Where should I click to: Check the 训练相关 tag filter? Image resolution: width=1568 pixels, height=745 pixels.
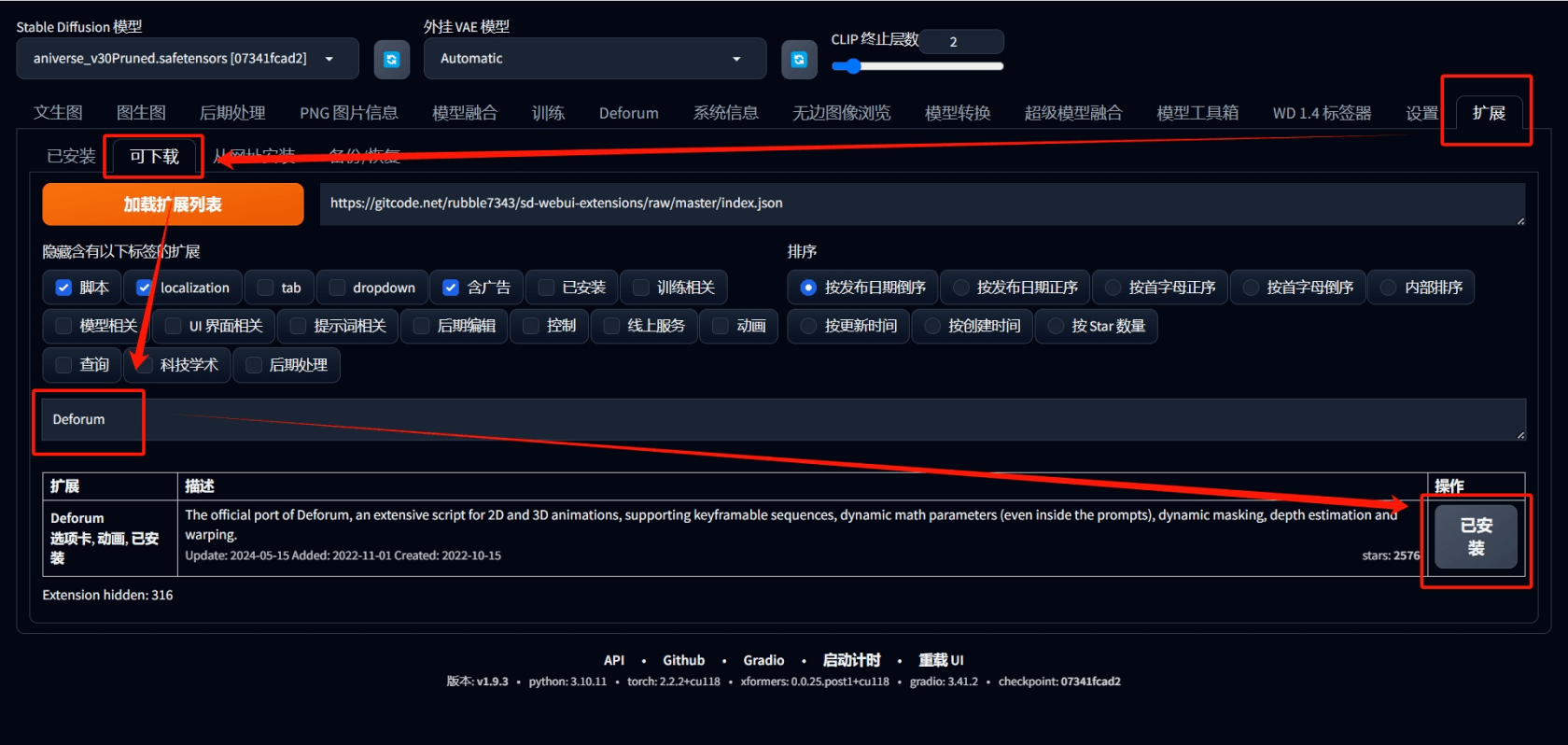[640, 288]
